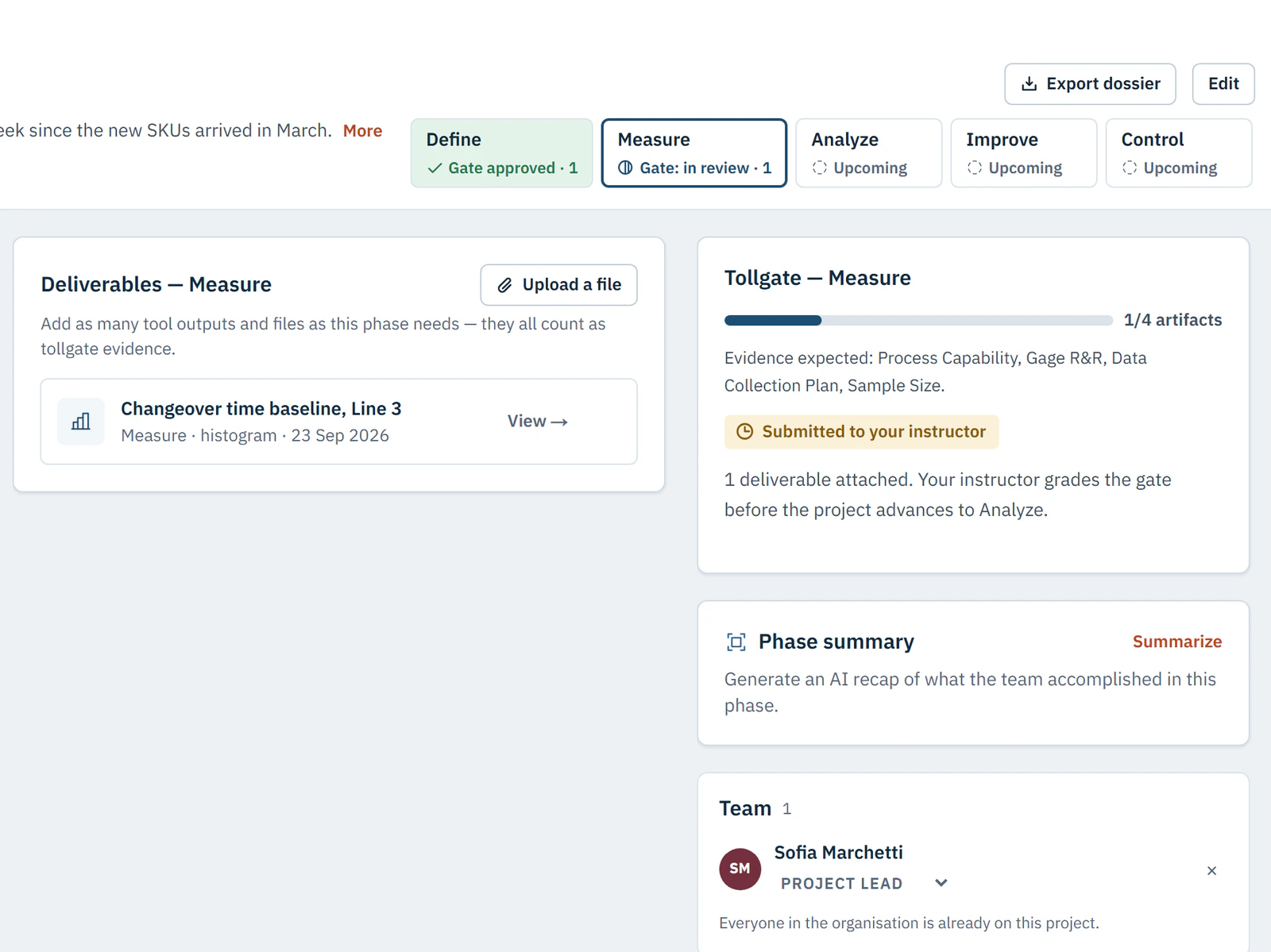
Task: Click the Export dossier button
Action: click(x=1090, y=84)
